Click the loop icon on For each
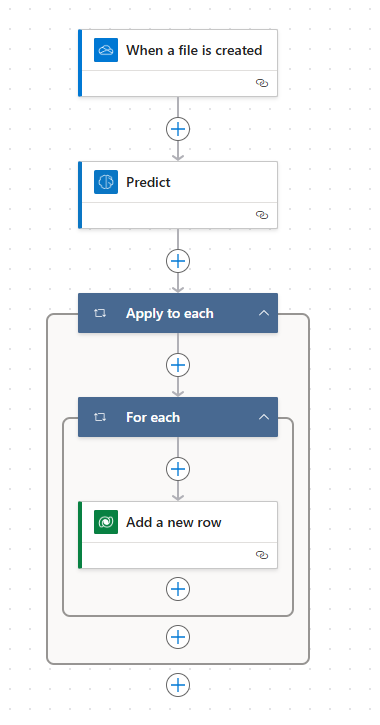The image size is (380, 725). point(100,417)
